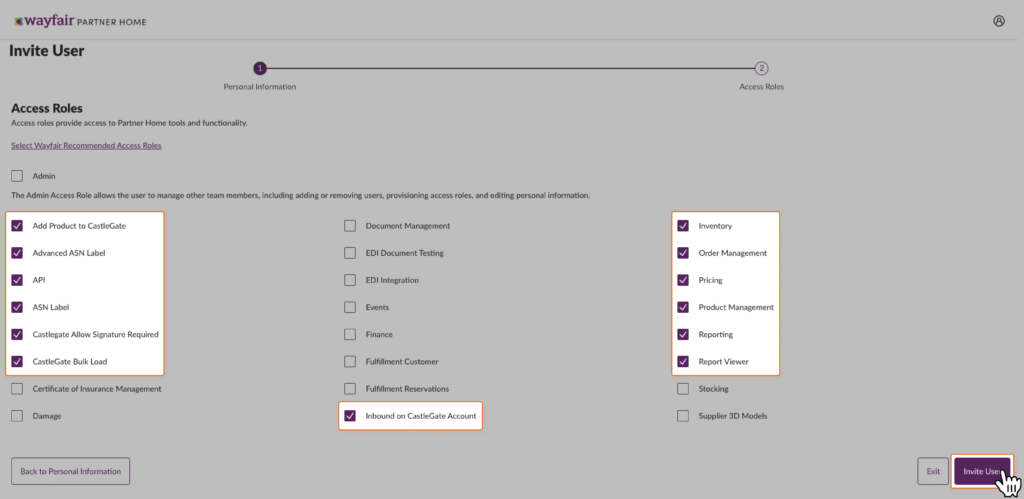Check the Events access role
This screenshot has height=499, width=1024.
pos(350,307)
